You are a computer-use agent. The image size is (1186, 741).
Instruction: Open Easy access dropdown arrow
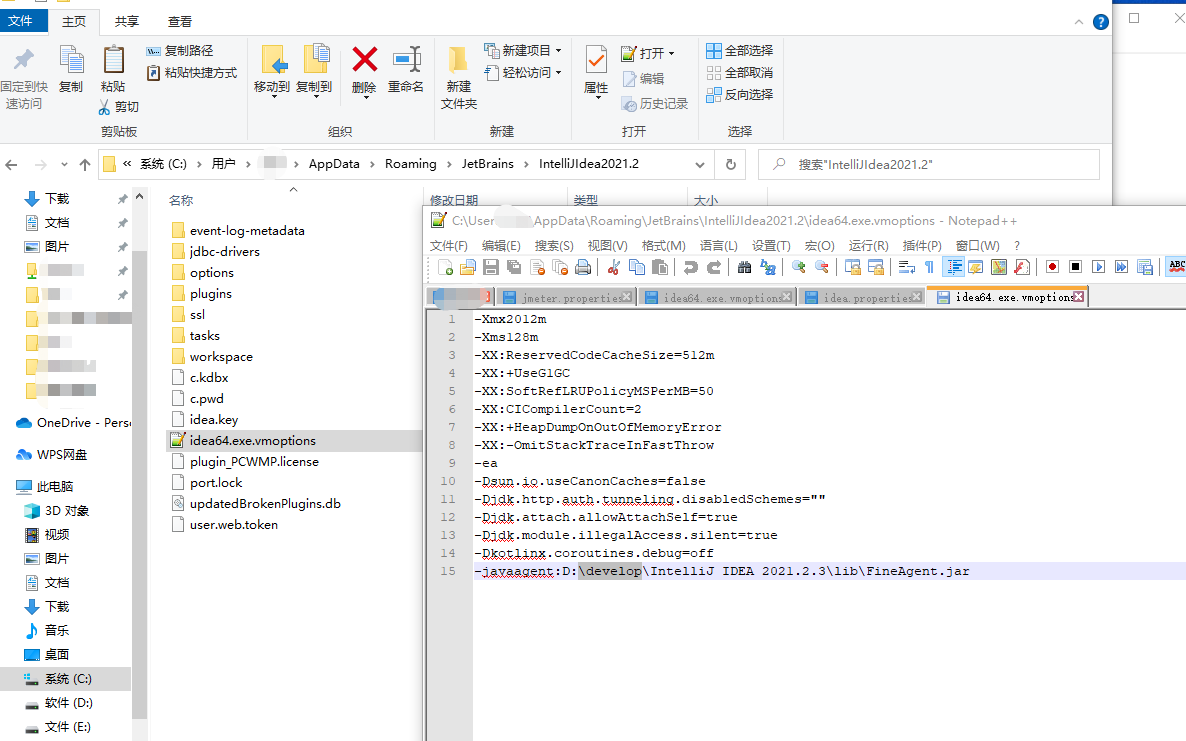558,73
